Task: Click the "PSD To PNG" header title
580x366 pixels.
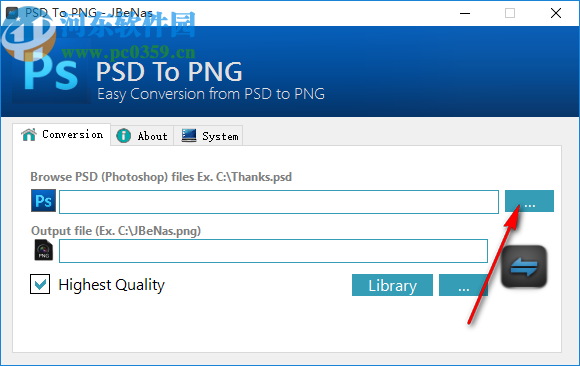Action: click(169, 72)
